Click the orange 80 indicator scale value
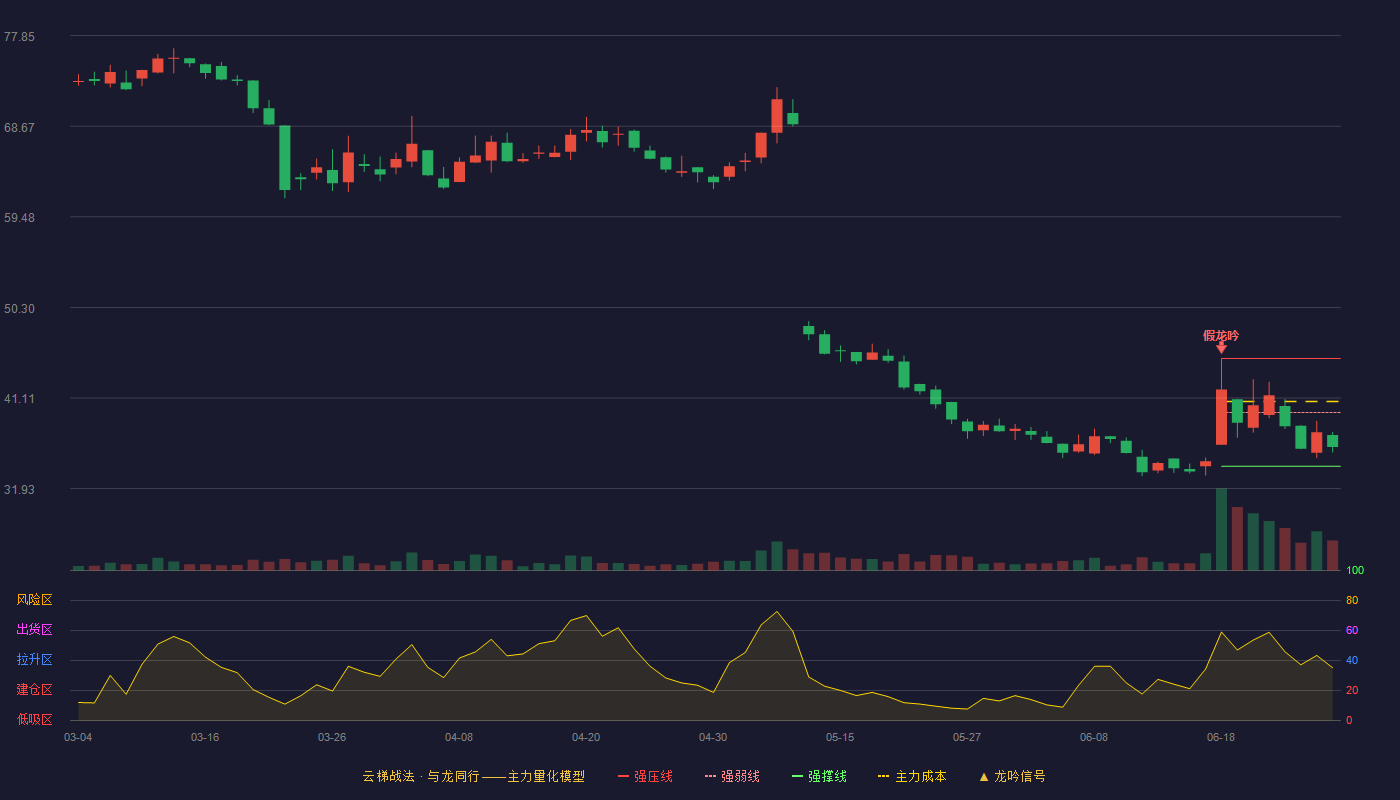 coord(1352,600)
